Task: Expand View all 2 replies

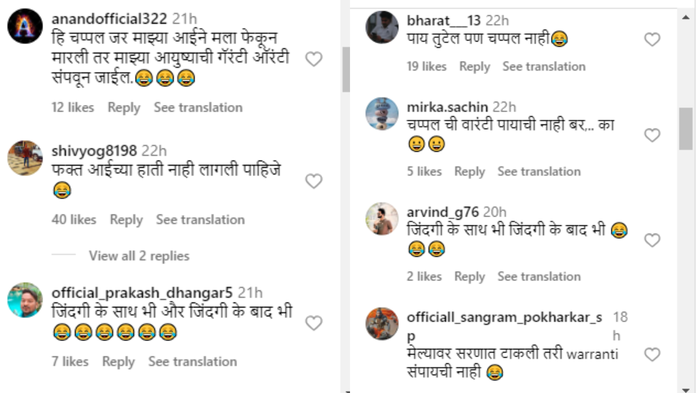Action: [139, 256]
